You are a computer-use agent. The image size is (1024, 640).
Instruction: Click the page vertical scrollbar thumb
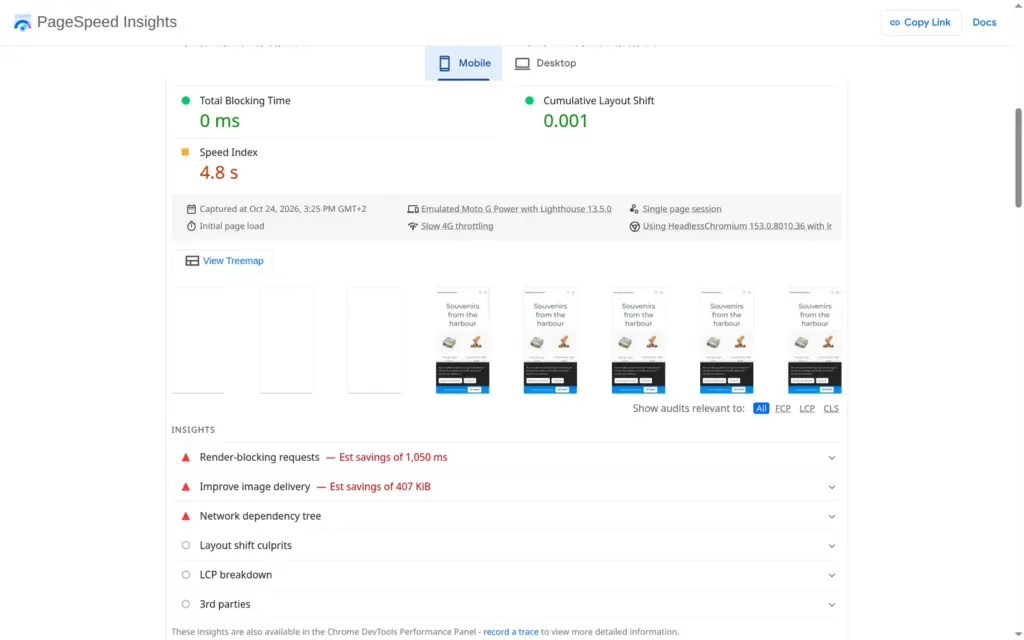coord(1018,158)
